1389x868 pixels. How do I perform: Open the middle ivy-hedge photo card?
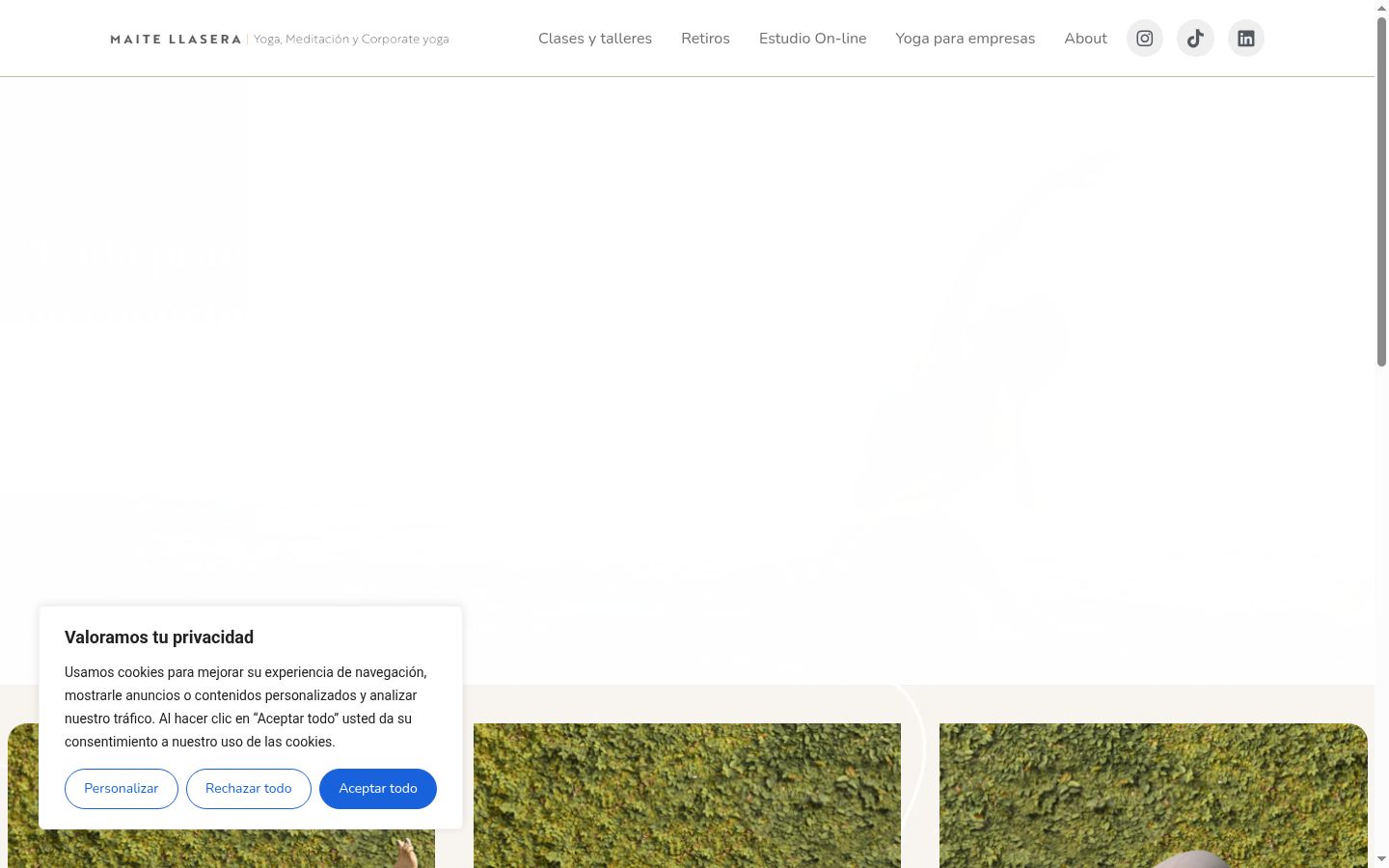(x=687, y=796)
